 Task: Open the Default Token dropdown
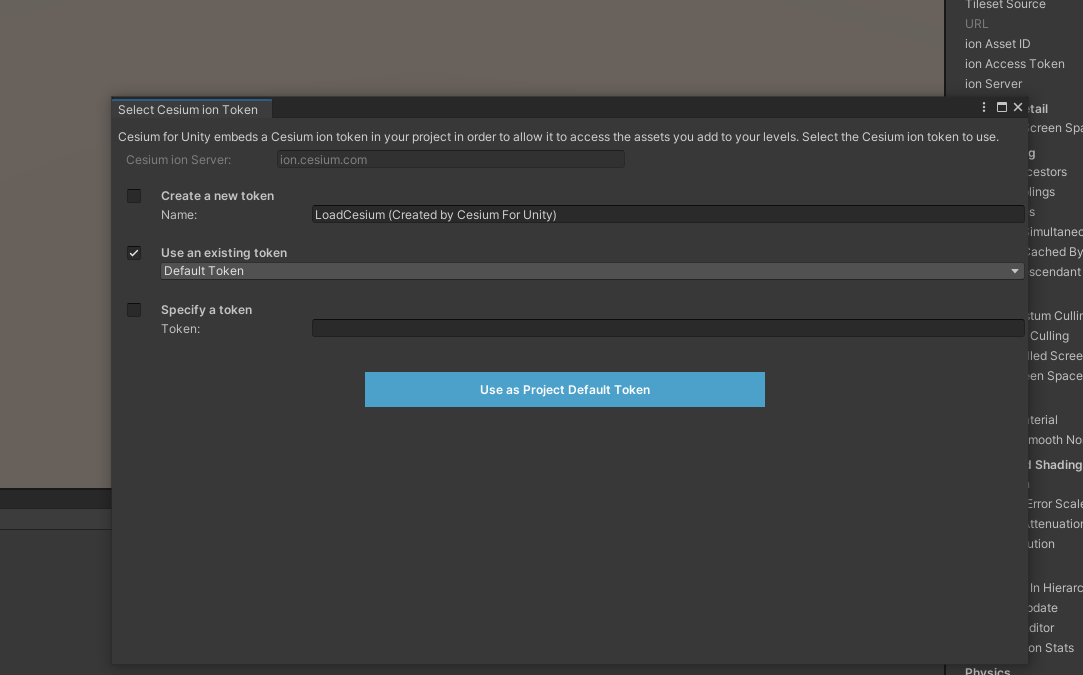click(x=592, y=271)
